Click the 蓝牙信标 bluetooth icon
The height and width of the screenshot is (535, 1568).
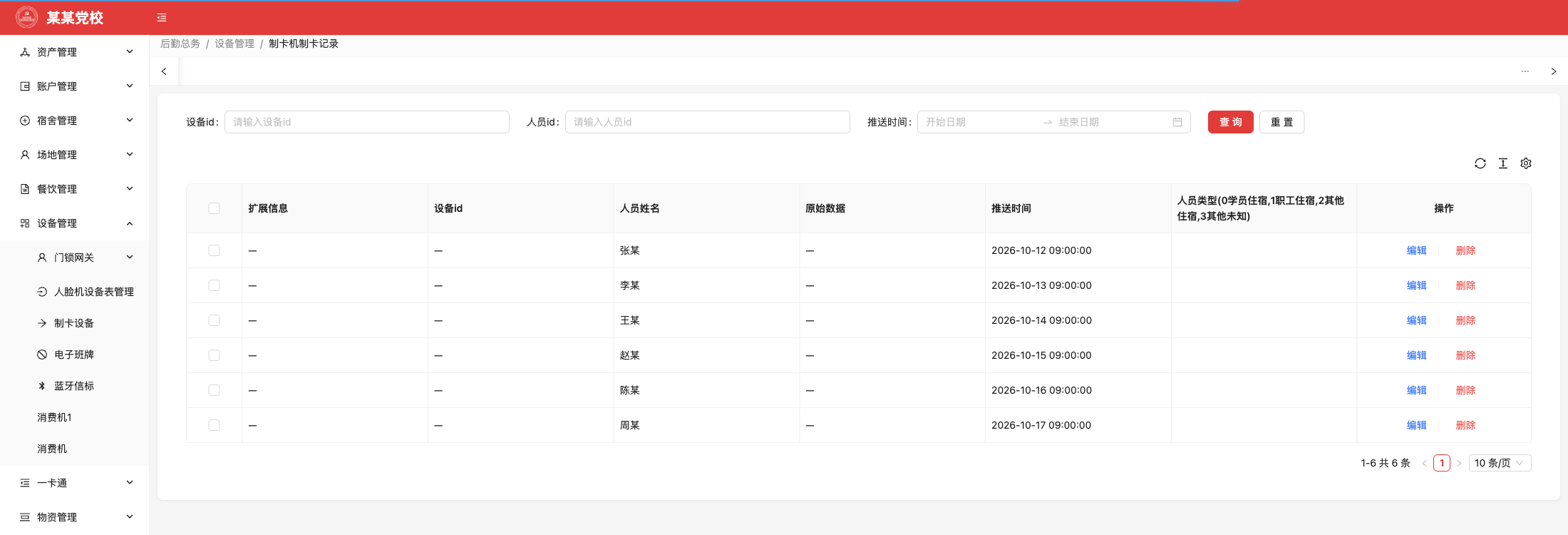[x=42, y=386]
